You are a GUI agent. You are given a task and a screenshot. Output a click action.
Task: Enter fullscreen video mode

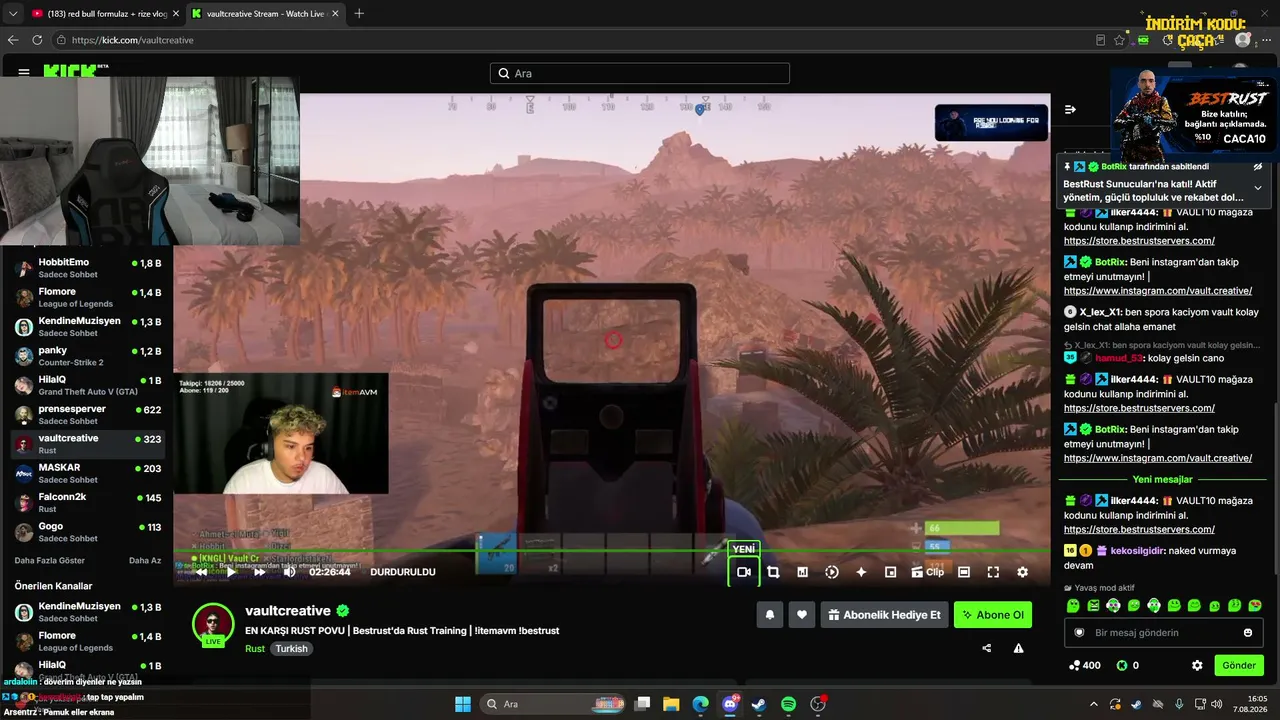click(x=993, y=572)
